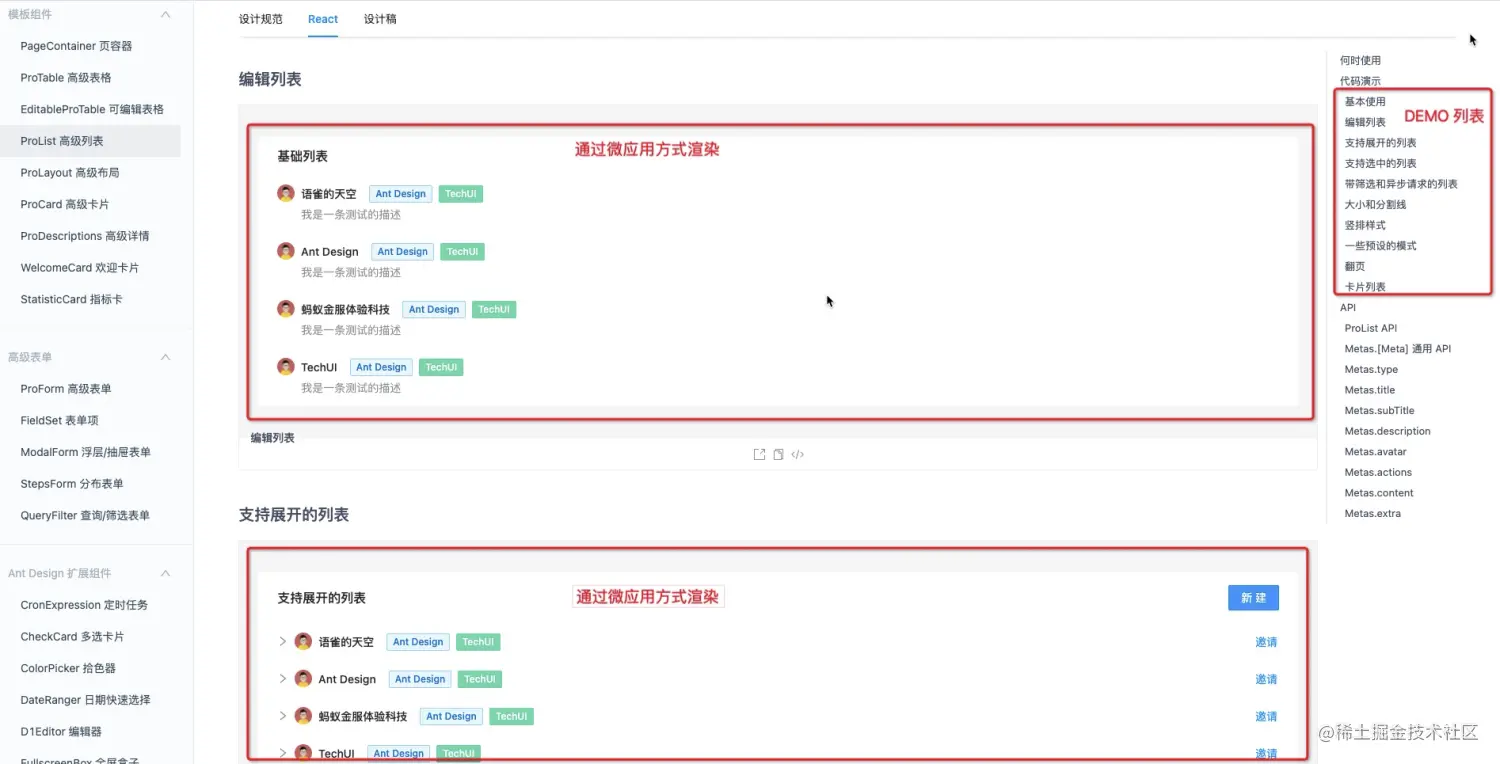Jump to 一些预设的模式 anchor
The image size is (1500, 764).
click(x=1380, y=245)
